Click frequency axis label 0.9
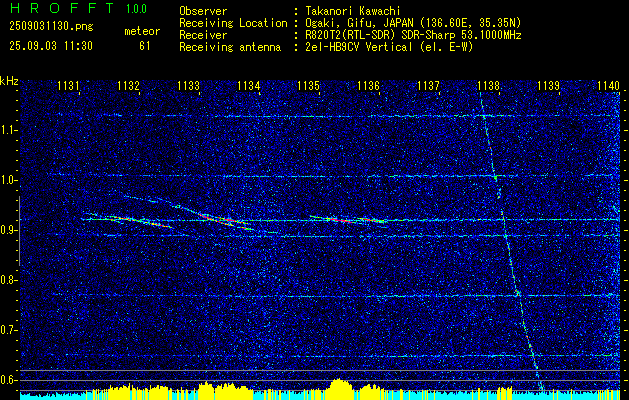Image resolution: width=629 pixels, height=400 pixels. [8, 230]
